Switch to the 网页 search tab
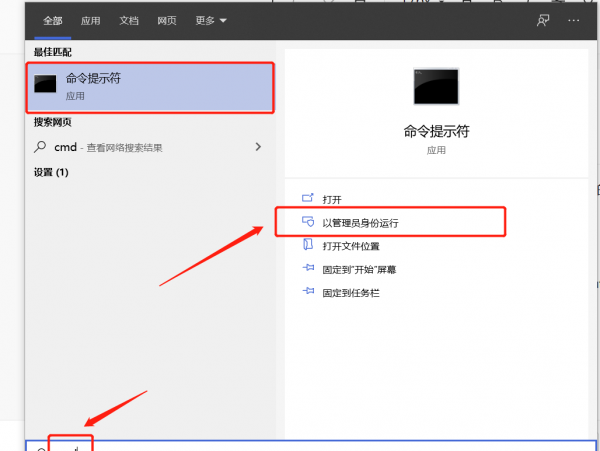600x451 pixels. click(x=167, y=21)
